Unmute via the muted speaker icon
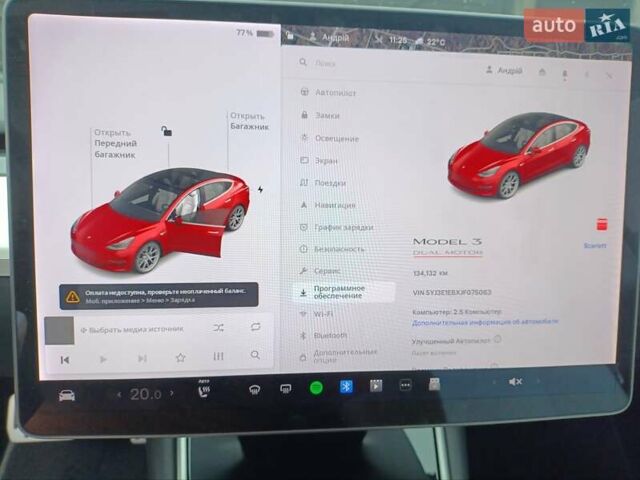Image resolution: width=640 pixels, height=480 pixels. pyautogui.click(x=515, y=382)
